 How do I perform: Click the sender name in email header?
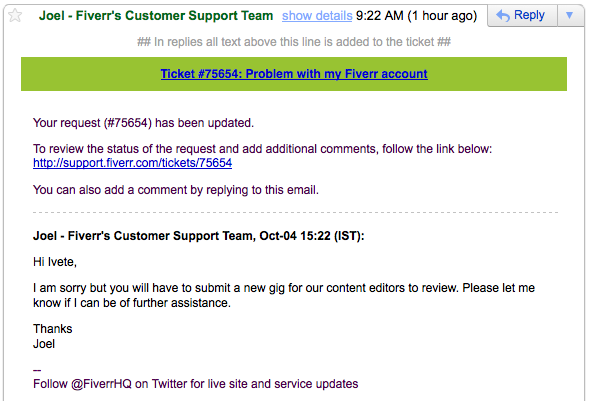[x=156, y=16]
